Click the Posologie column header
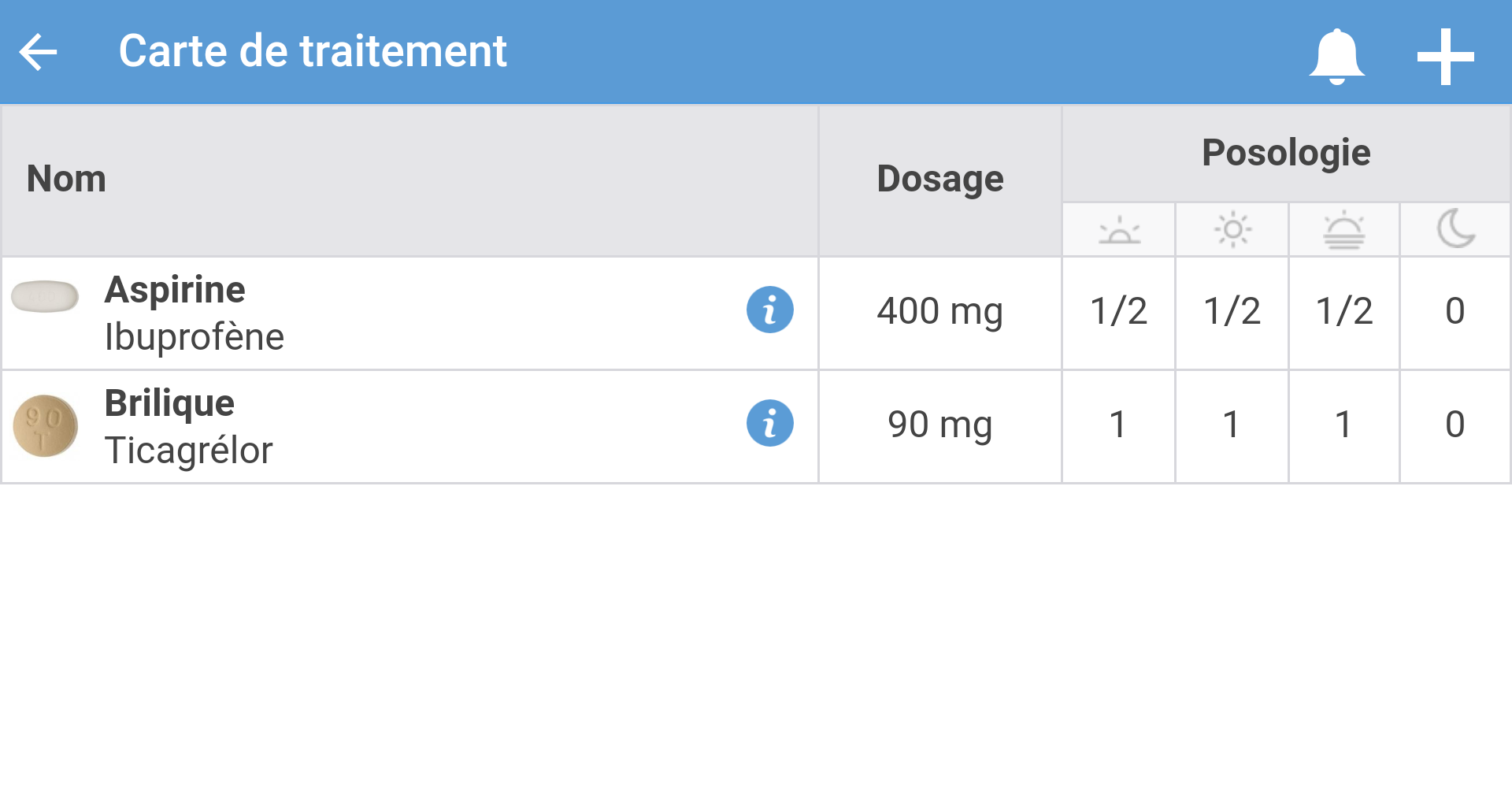The width and height of the screenshot is (1512, 794). (x=1286, y=153)
